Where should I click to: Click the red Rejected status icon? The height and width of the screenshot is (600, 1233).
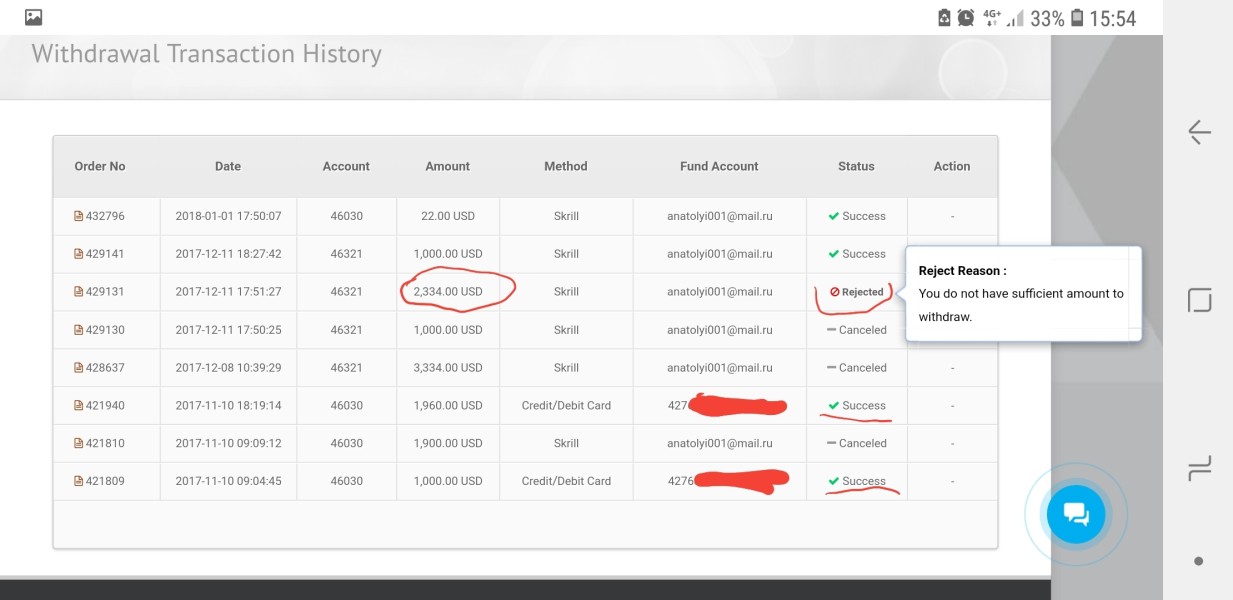pos(835,292)
